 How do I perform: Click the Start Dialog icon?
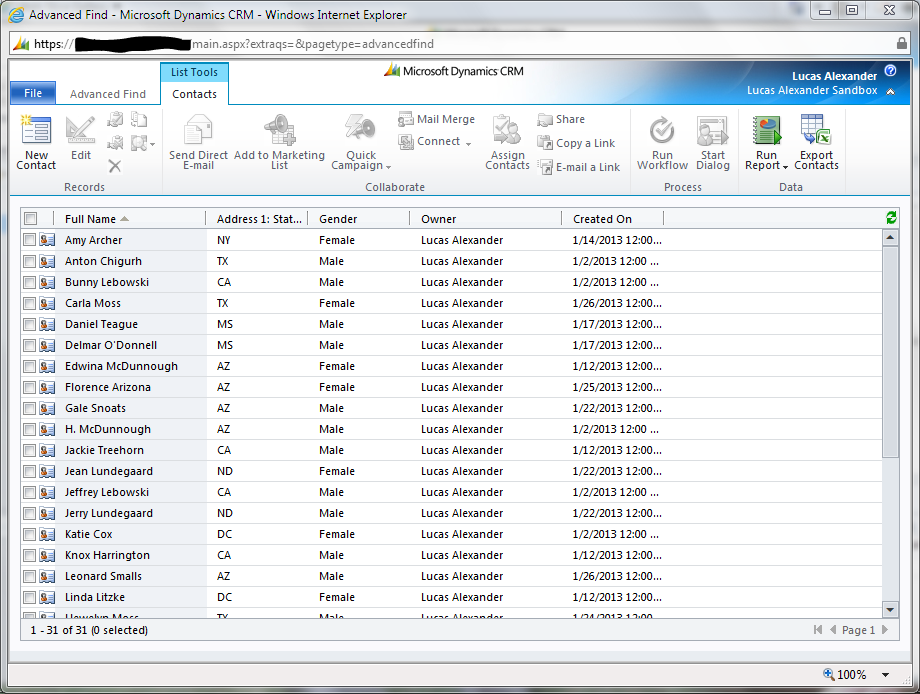(x=712, y=130)
